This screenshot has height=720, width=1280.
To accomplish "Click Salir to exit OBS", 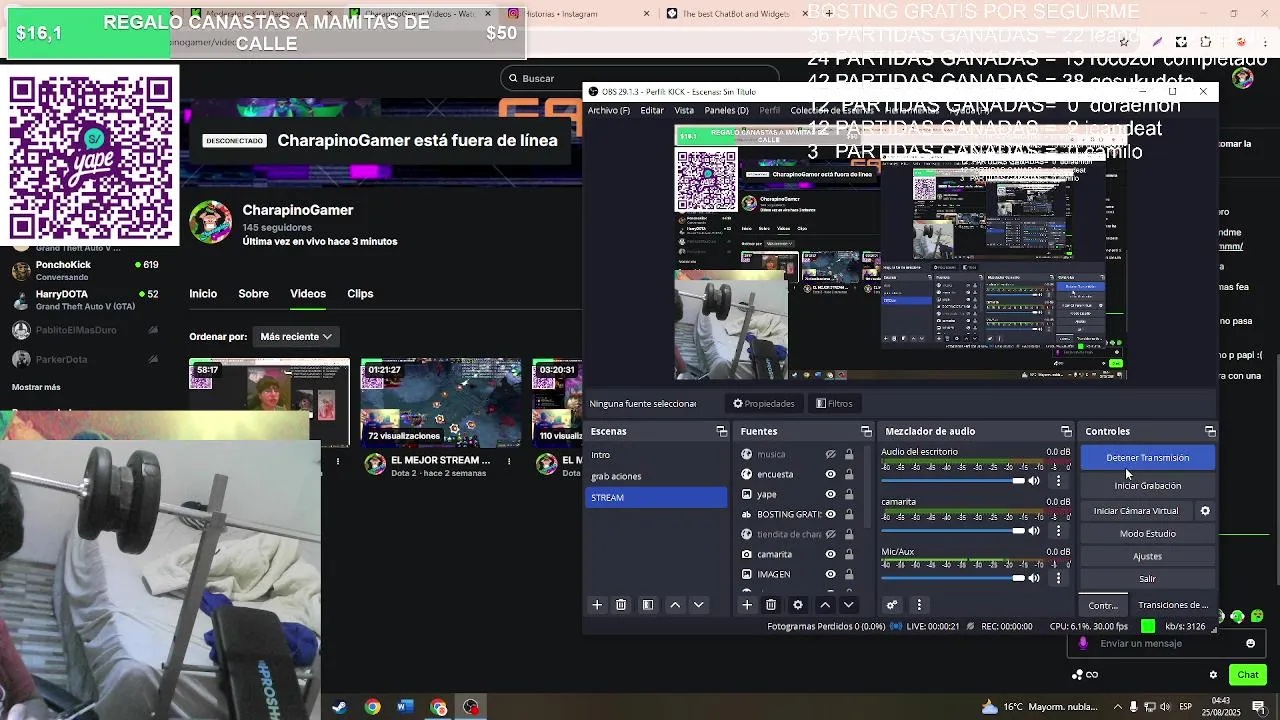I will click(1148, 579).
